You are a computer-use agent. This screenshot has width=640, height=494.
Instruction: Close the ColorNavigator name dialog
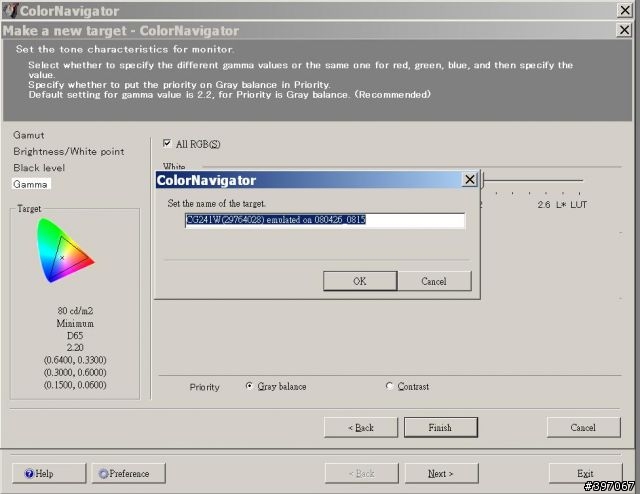coord(470,180)
